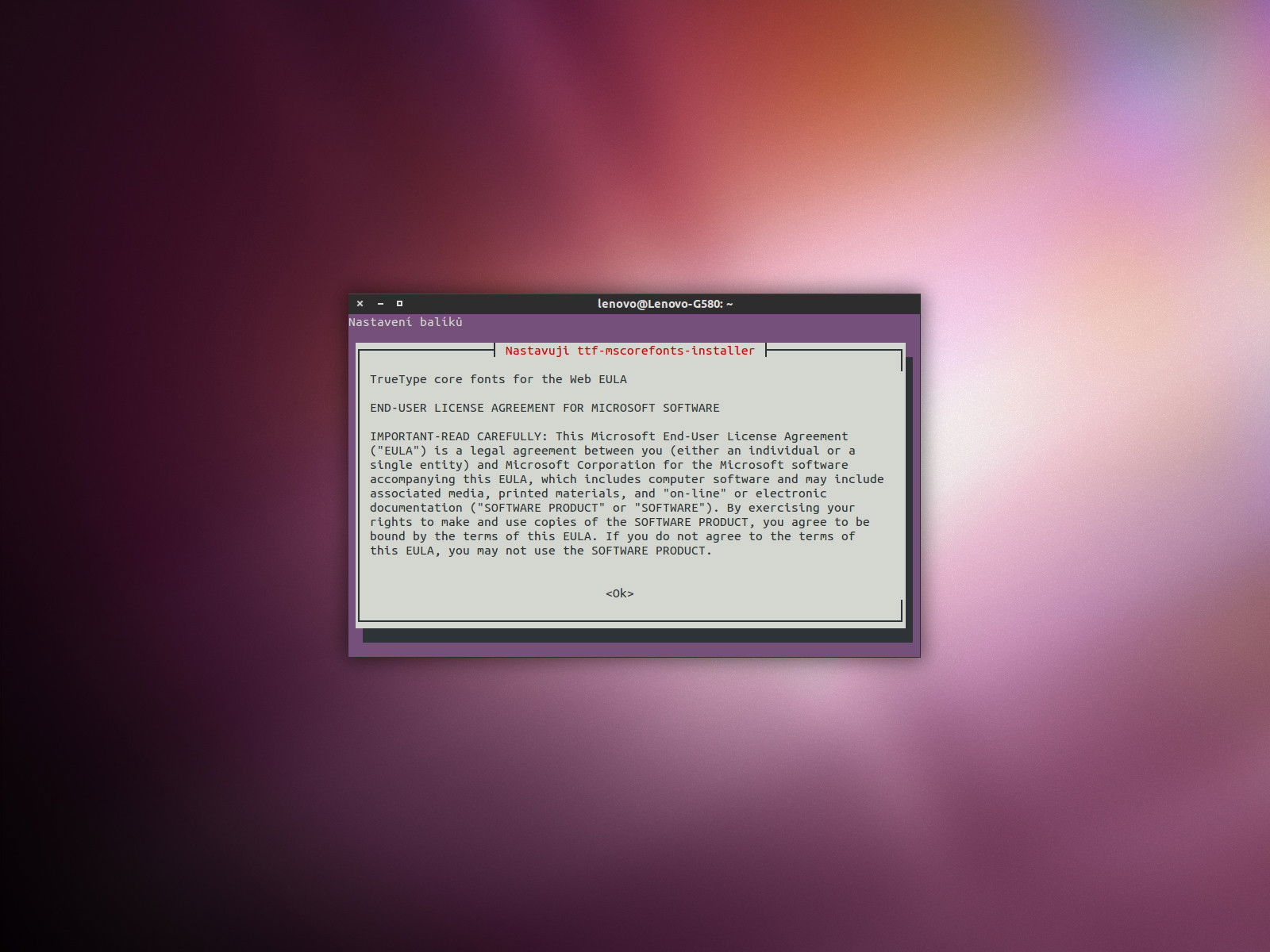The width and height of the screenshot is (1270, 952).
Task: Click 'END-USER LICENSE AGREEMENT FOR MICROSOFT SOFTWARE' line
Action: point(545,408)
